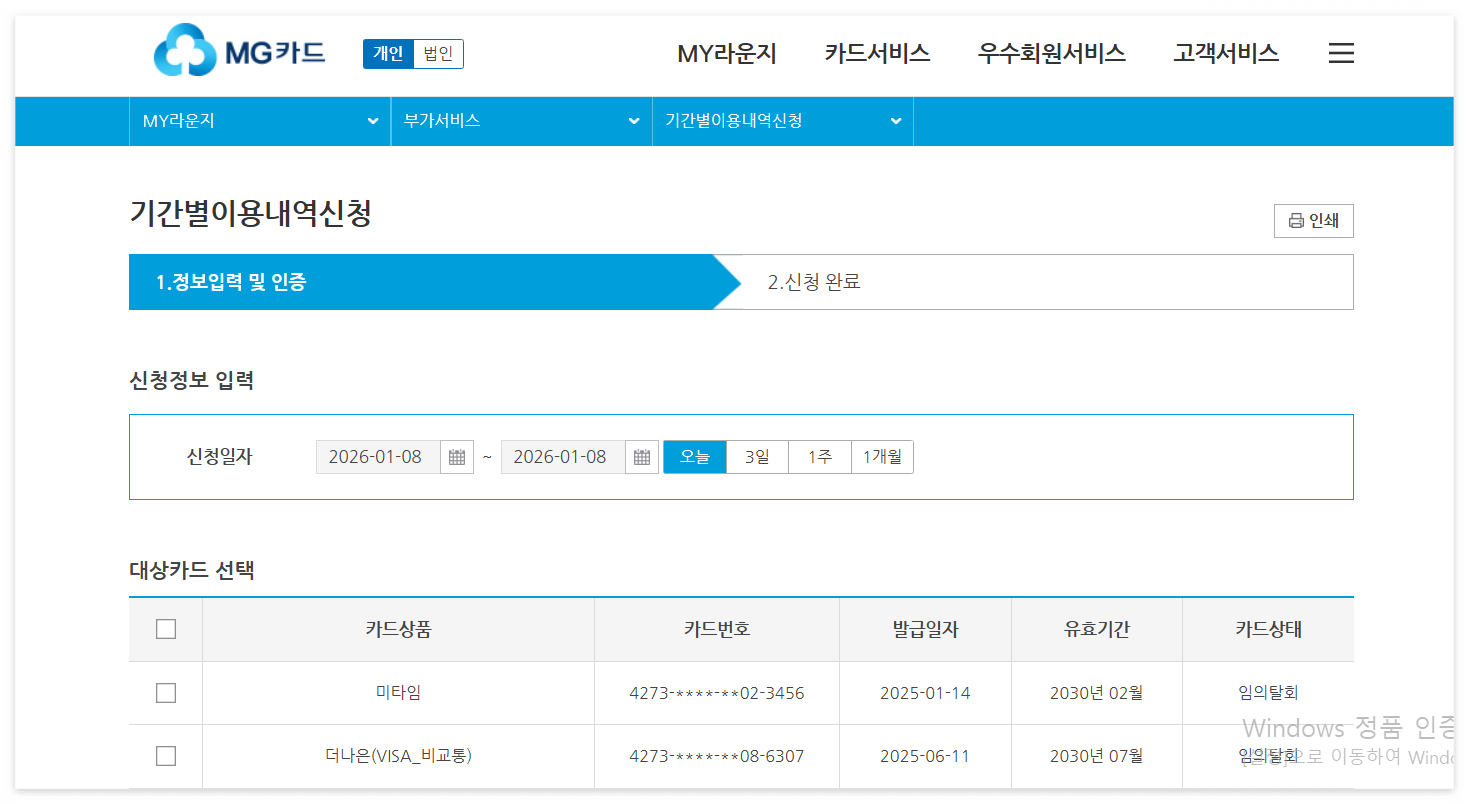Open 우수회원서비스 in the top navigation

click(1051, 53)
